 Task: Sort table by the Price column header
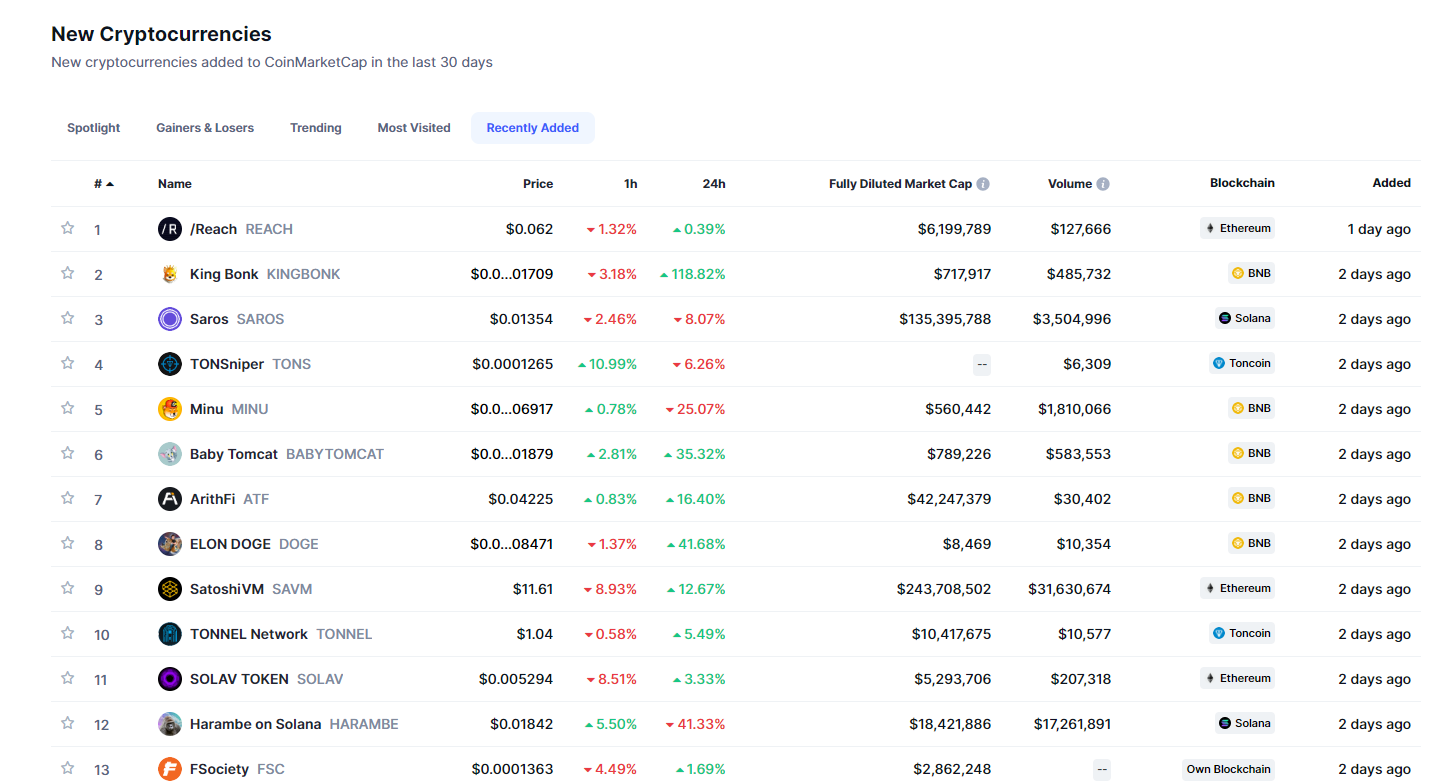tap(538, 184)
